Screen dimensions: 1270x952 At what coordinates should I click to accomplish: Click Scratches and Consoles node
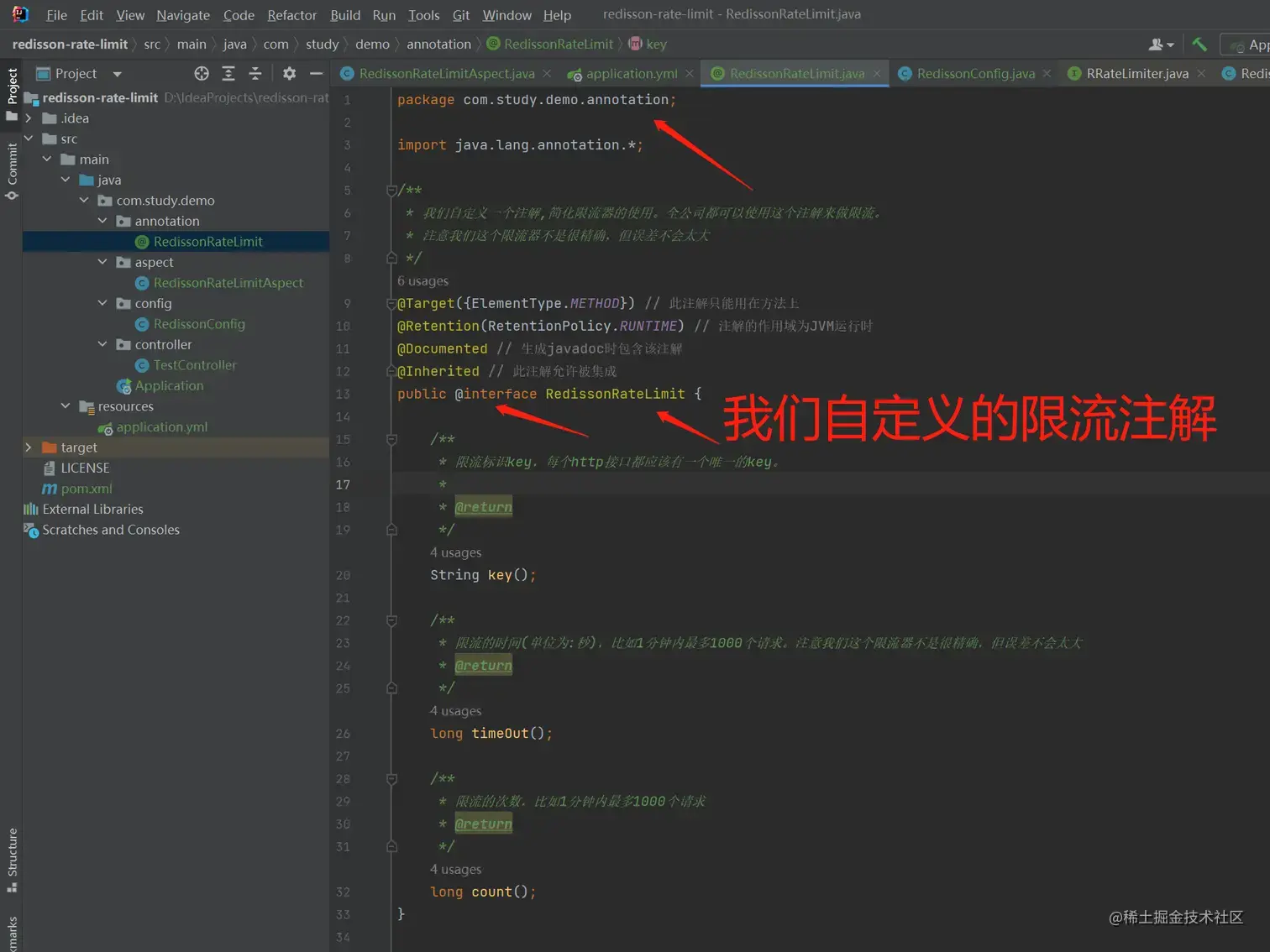tap(111, 530)
